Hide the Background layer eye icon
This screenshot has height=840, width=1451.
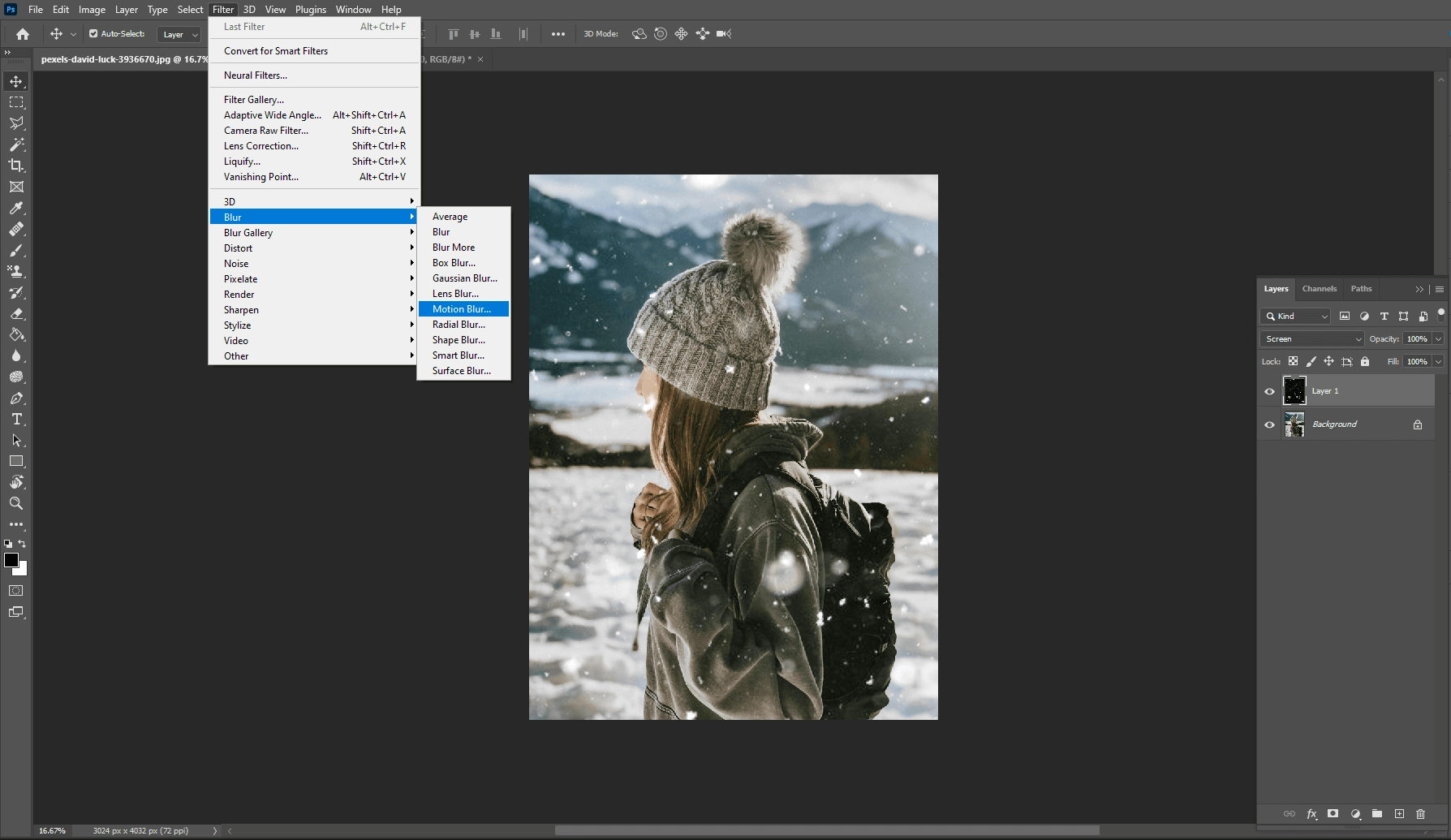pos(1269,424)
